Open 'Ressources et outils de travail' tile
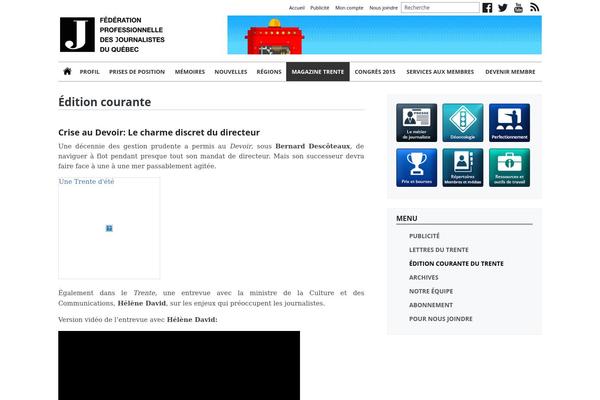The image size is (600, 400). point(509,168)
